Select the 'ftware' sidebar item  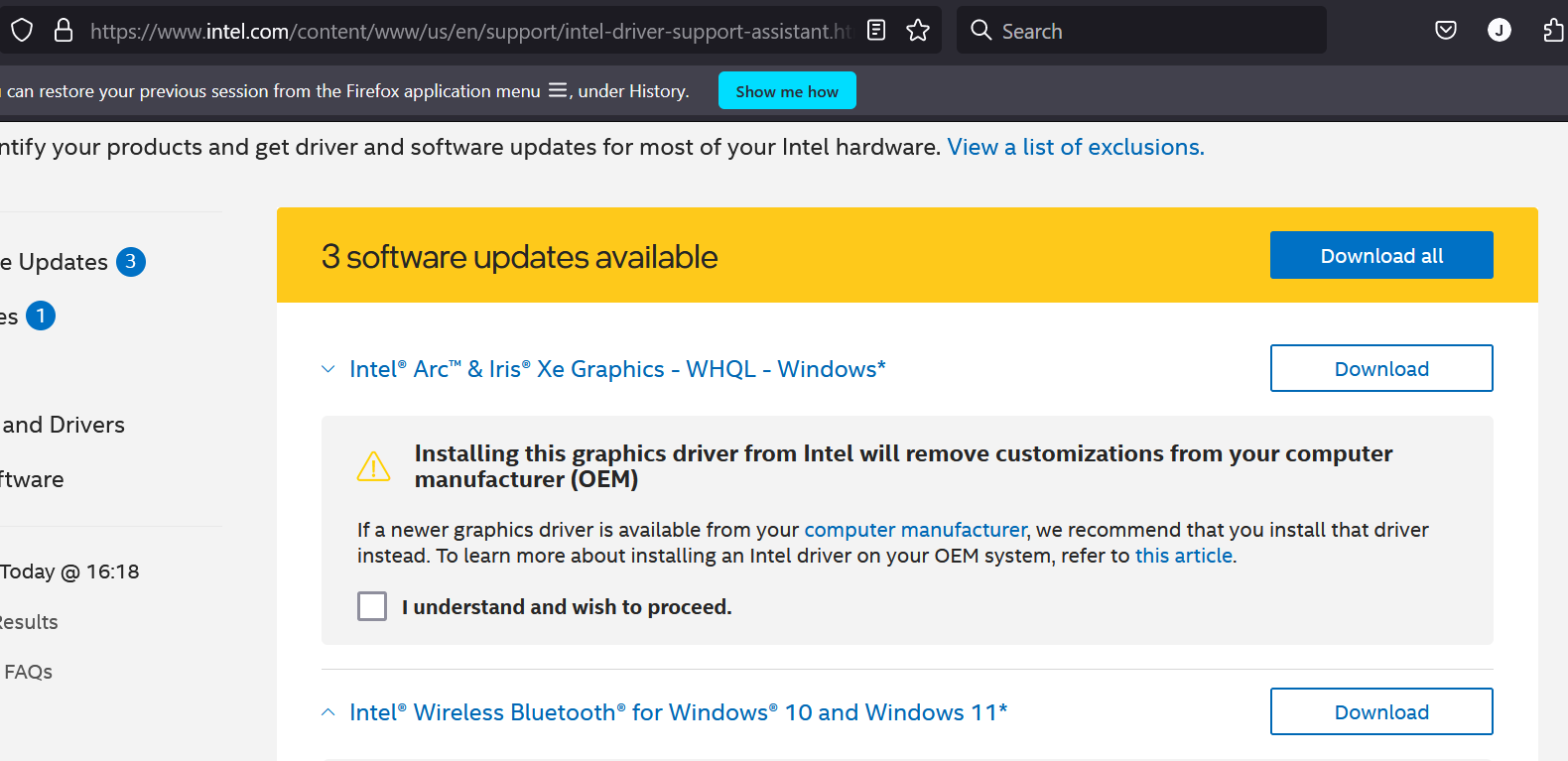click(x=32, y=479)
